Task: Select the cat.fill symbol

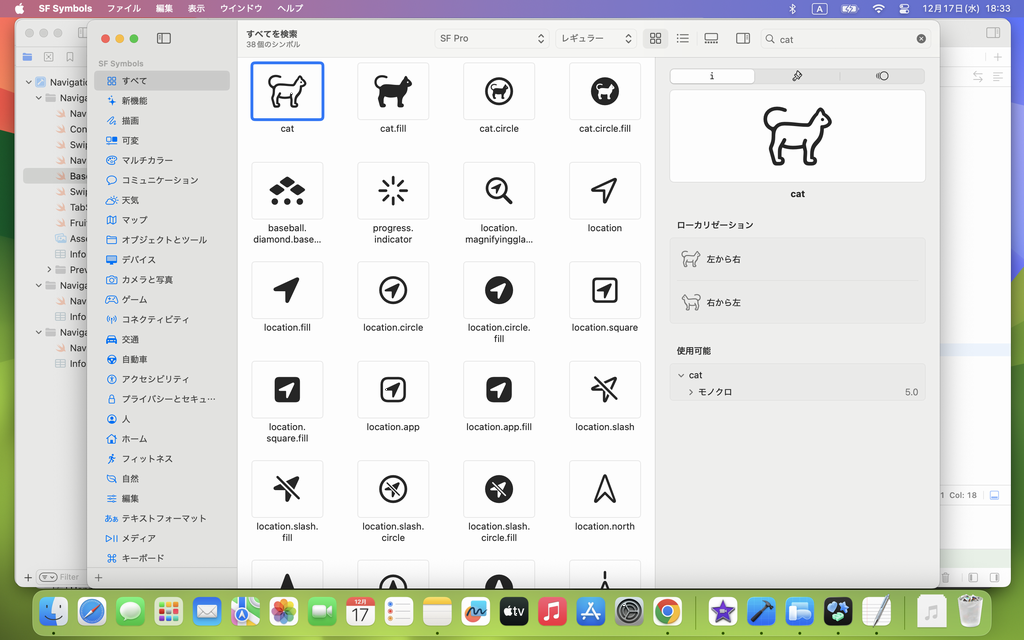Action: pos(393,92)
